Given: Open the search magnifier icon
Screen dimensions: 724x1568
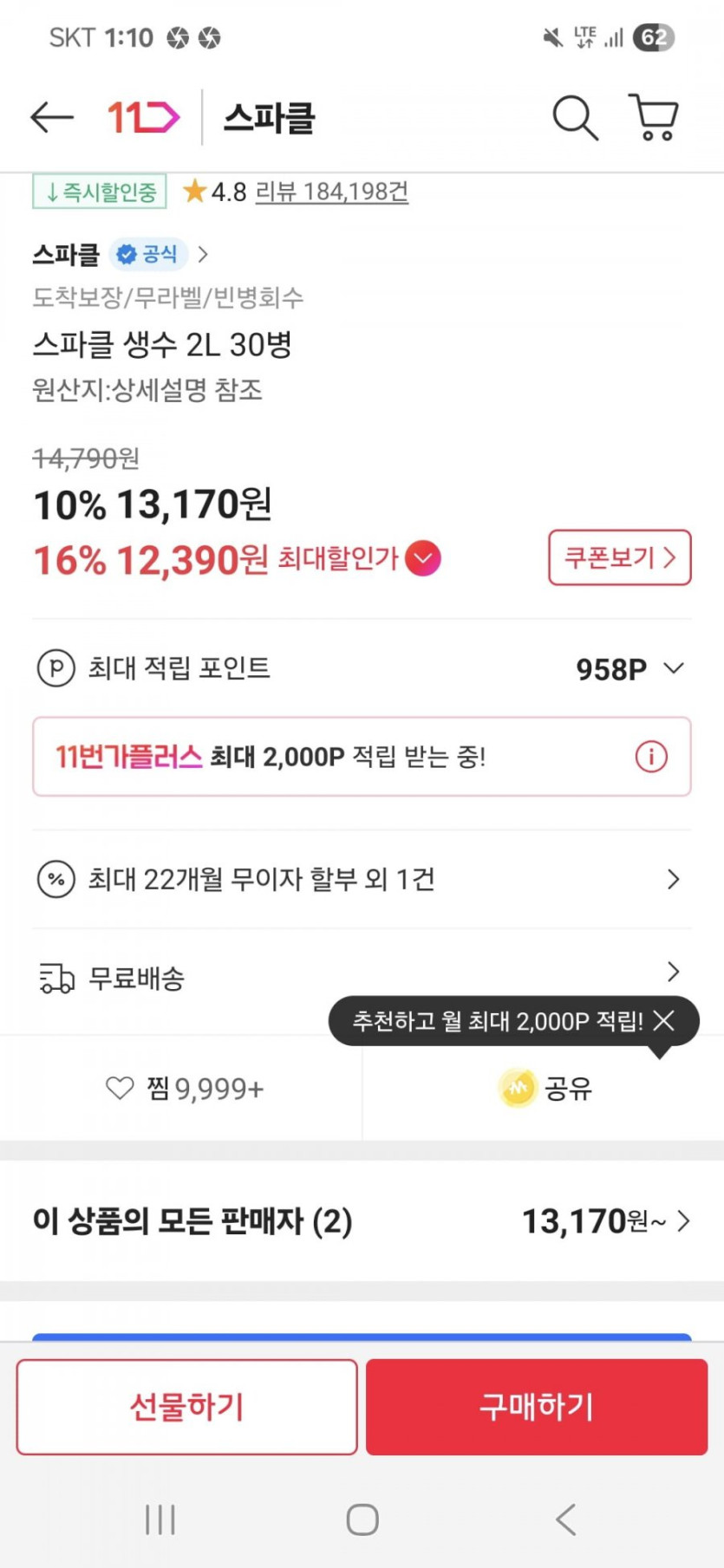Looking at the screenshot, I should (575, 117).
